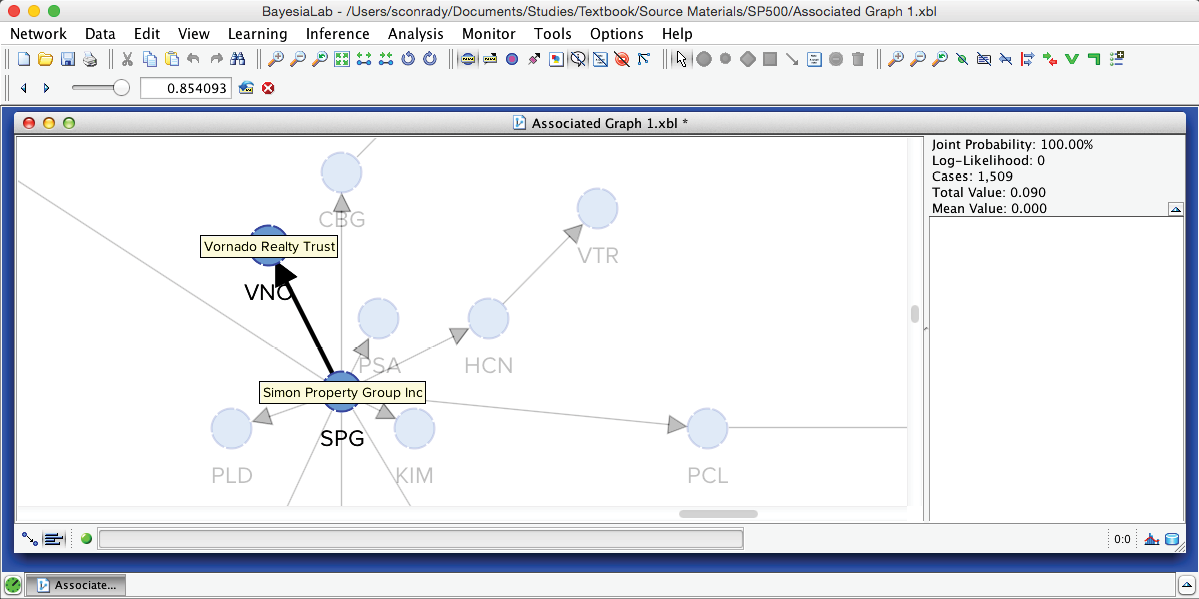Viewport: 1199px width, 599px height.
Task: Click the left arrow previous step button
Action: [x=24, y=88]
